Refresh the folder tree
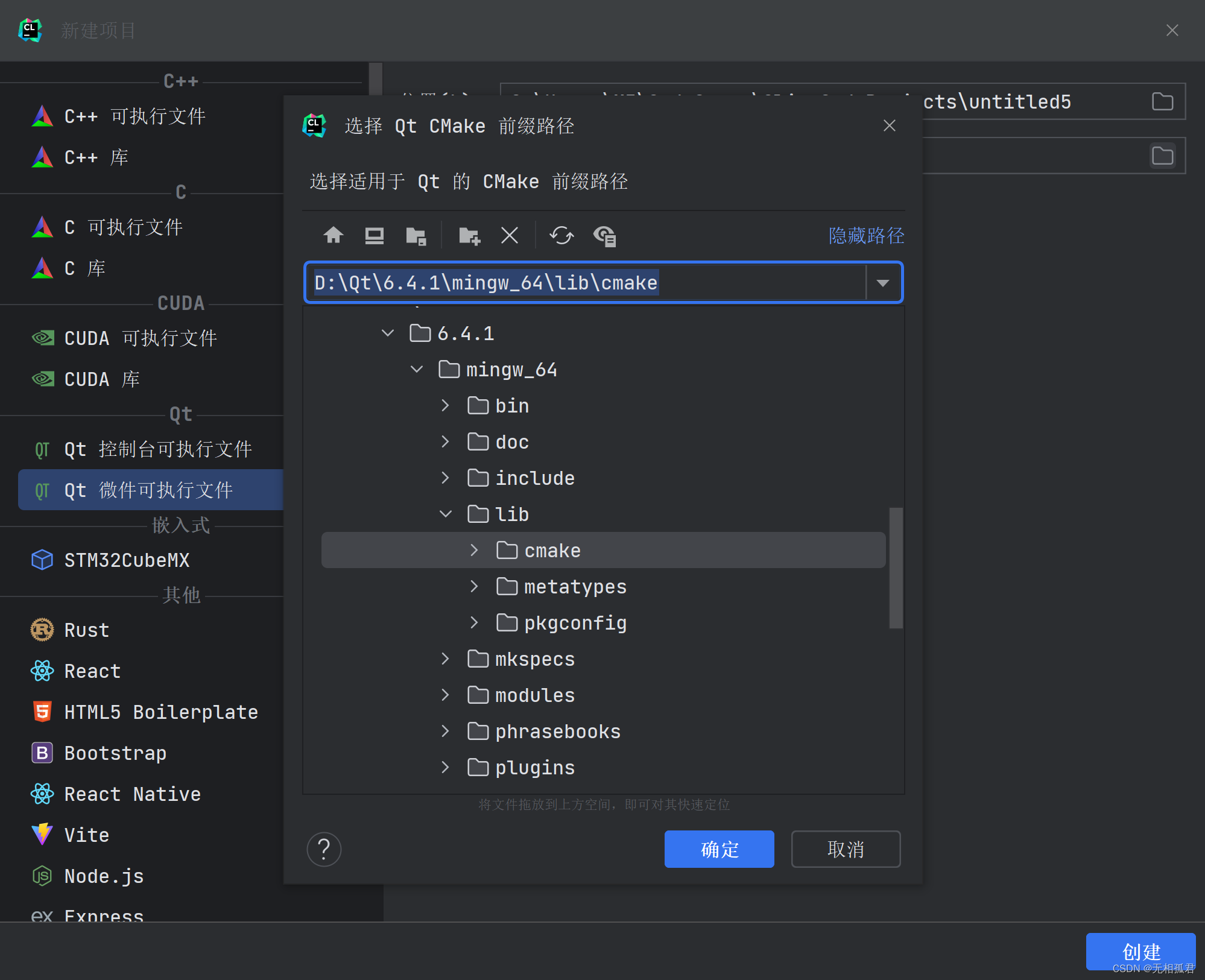Viewport: 1205px width, 980px height. click(561, 235)
